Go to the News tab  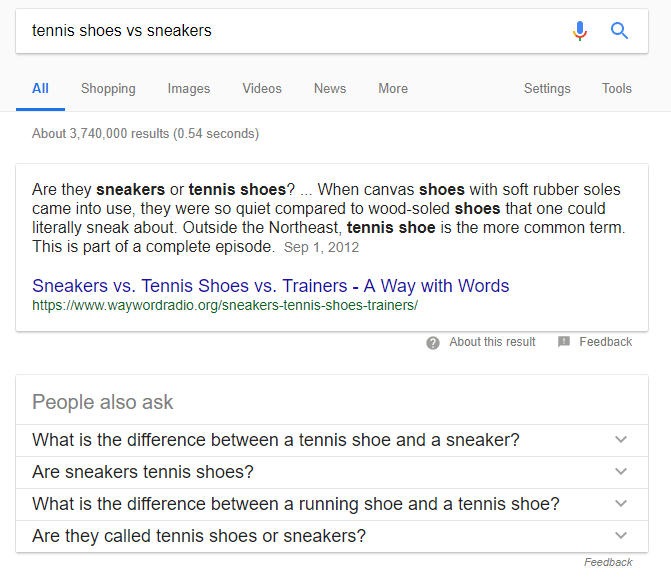(x=330, y=88)
